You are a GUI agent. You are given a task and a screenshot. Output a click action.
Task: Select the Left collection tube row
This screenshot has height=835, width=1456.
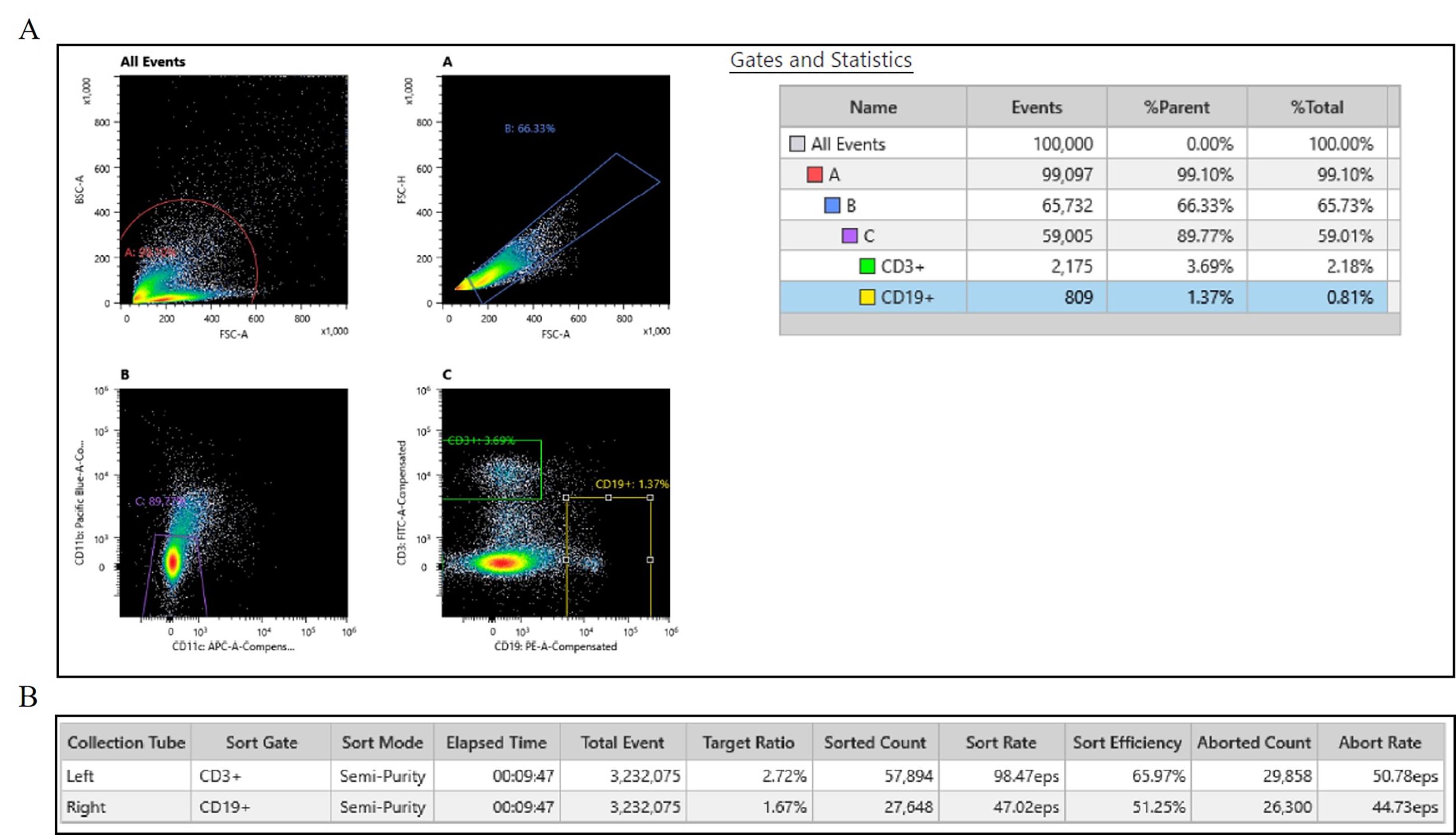[80, 776]
